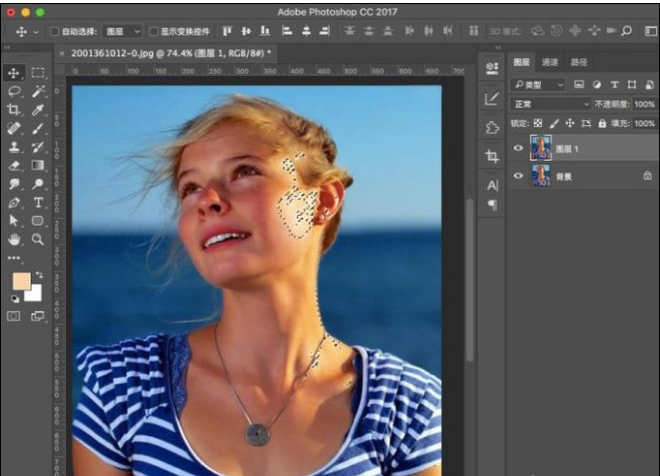Enable the 显示变换控件 checkbox

click(x=154, y=32)
